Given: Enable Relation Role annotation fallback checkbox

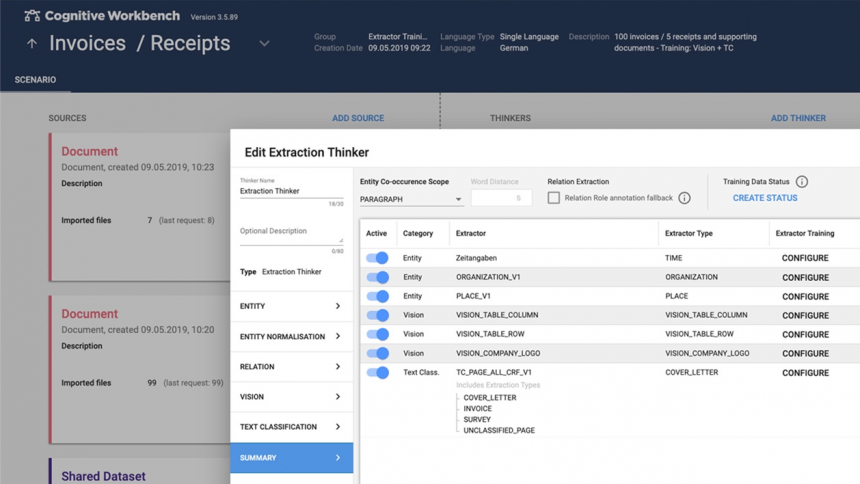Looking at the screenshot, I should [x=554, y=198].
